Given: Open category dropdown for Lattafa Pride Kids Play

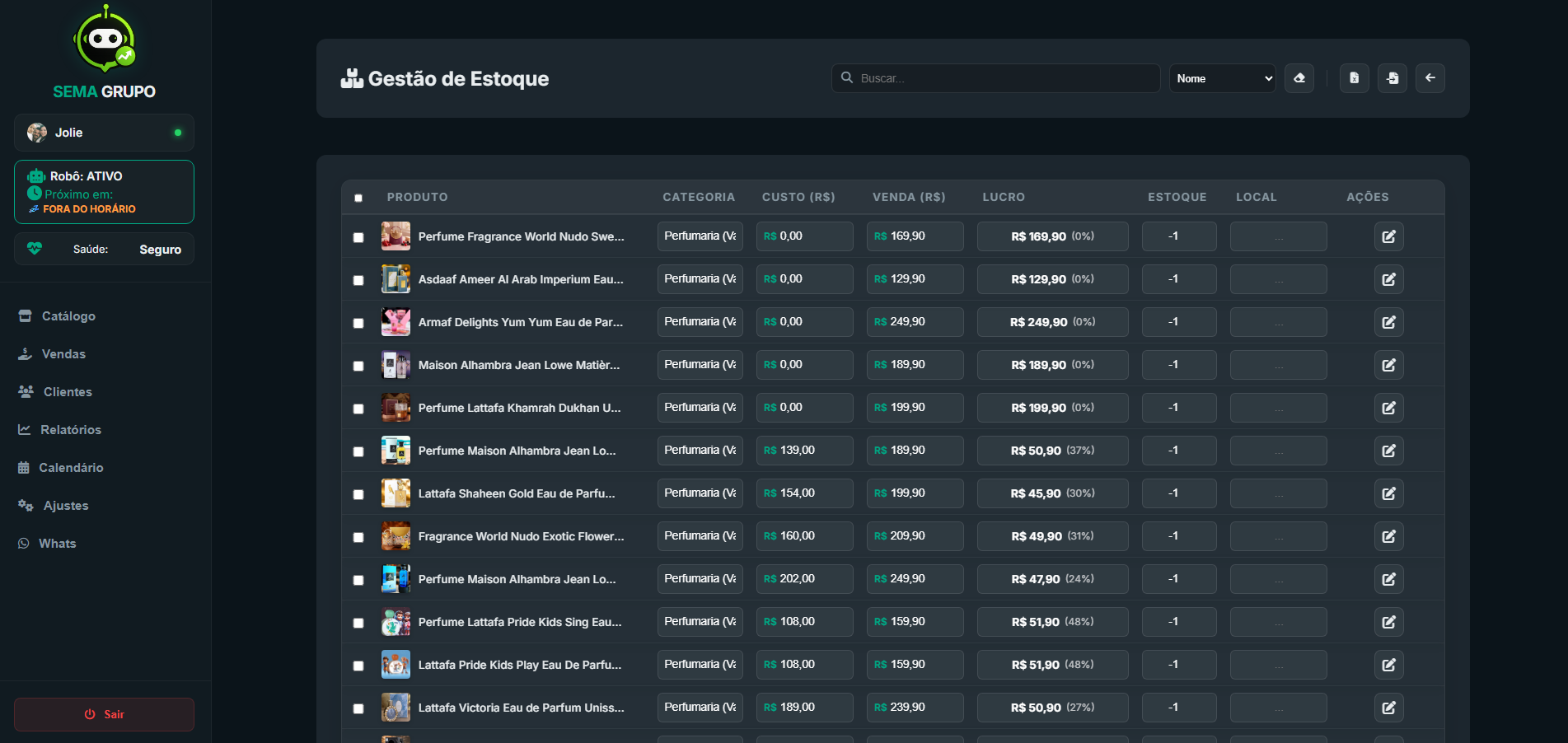Looking at the screenshot, I should 700,665.
